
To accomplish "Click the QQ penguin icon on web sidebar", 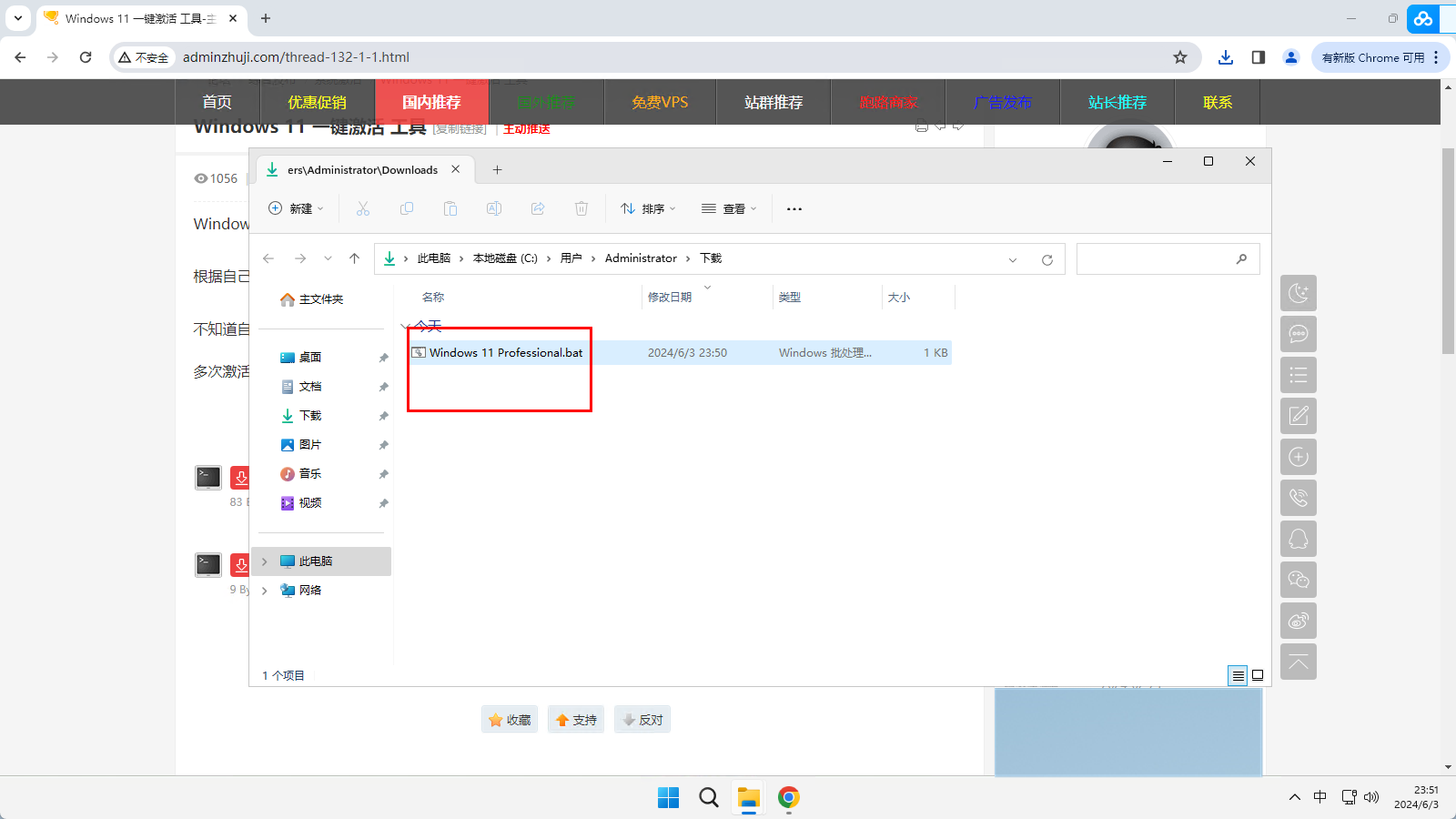I will click(1299, 539).
